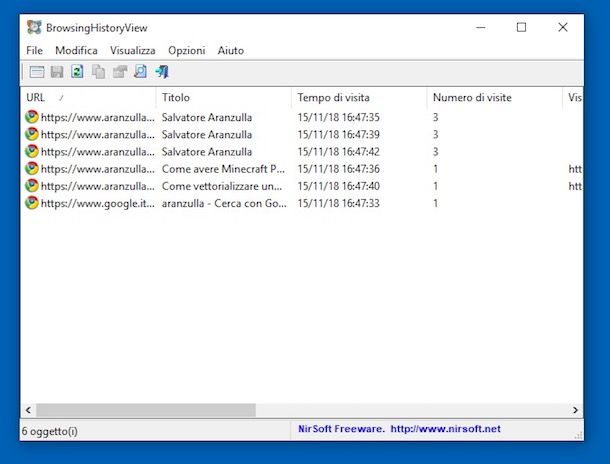Click visit count 1 in the google.it row
The height and width of the screenshot is (464, 610).
(x=436, y=203)
